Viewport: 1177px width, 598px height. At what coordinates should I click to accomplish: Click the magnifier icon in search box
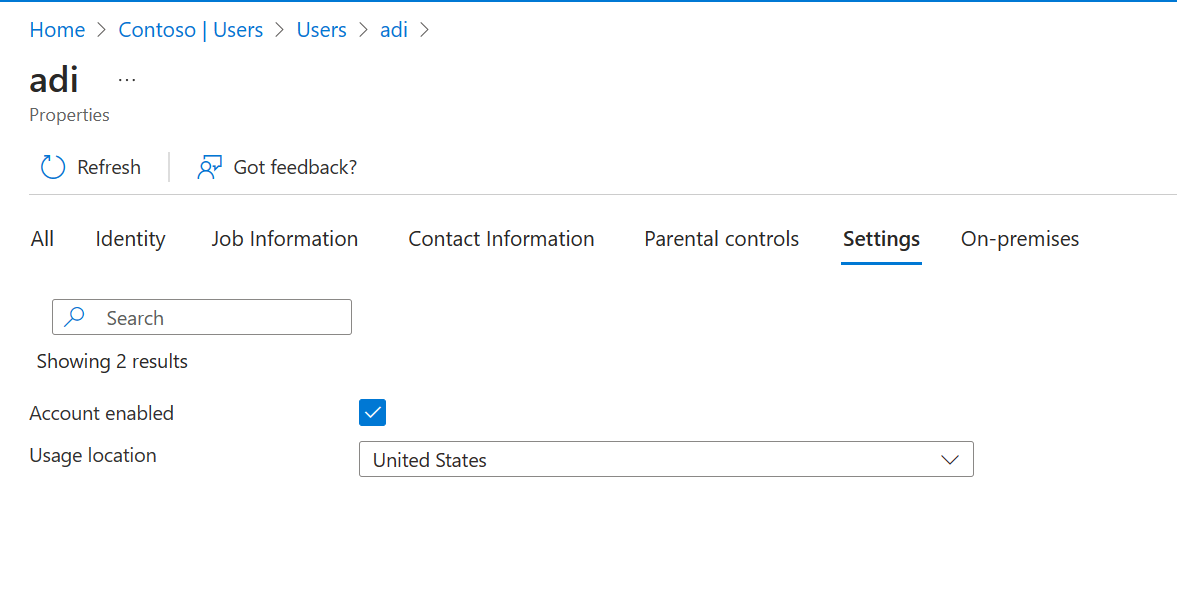click(x=74, y=316)
